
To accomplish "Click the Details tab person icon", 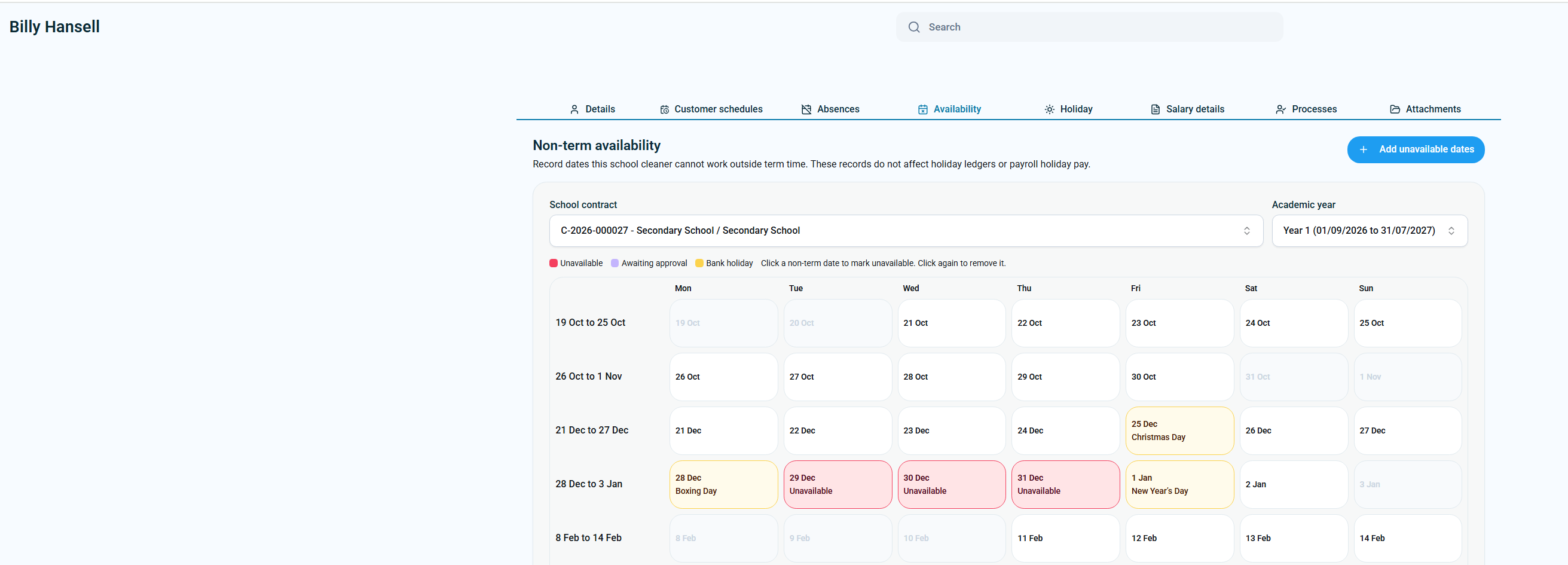I will 574,109.
